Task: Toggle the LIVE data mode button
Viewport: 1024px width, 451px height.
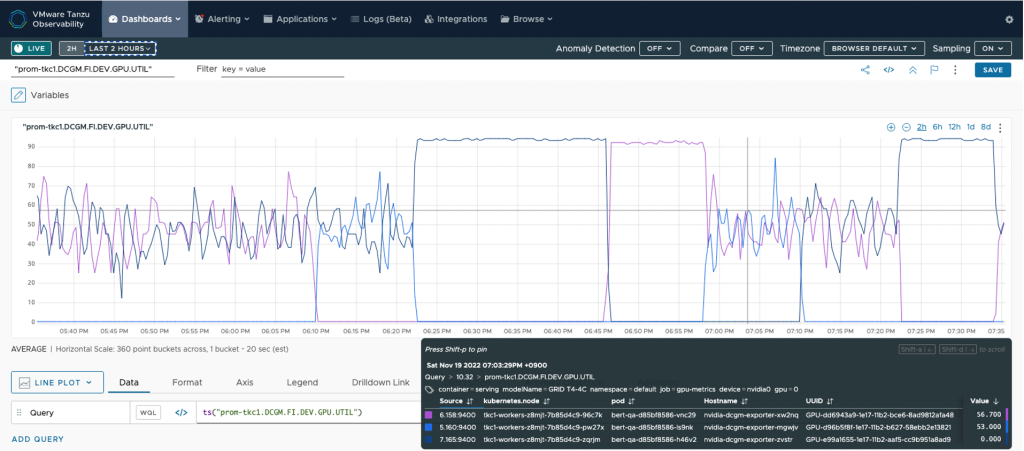Action: [32, 48]
